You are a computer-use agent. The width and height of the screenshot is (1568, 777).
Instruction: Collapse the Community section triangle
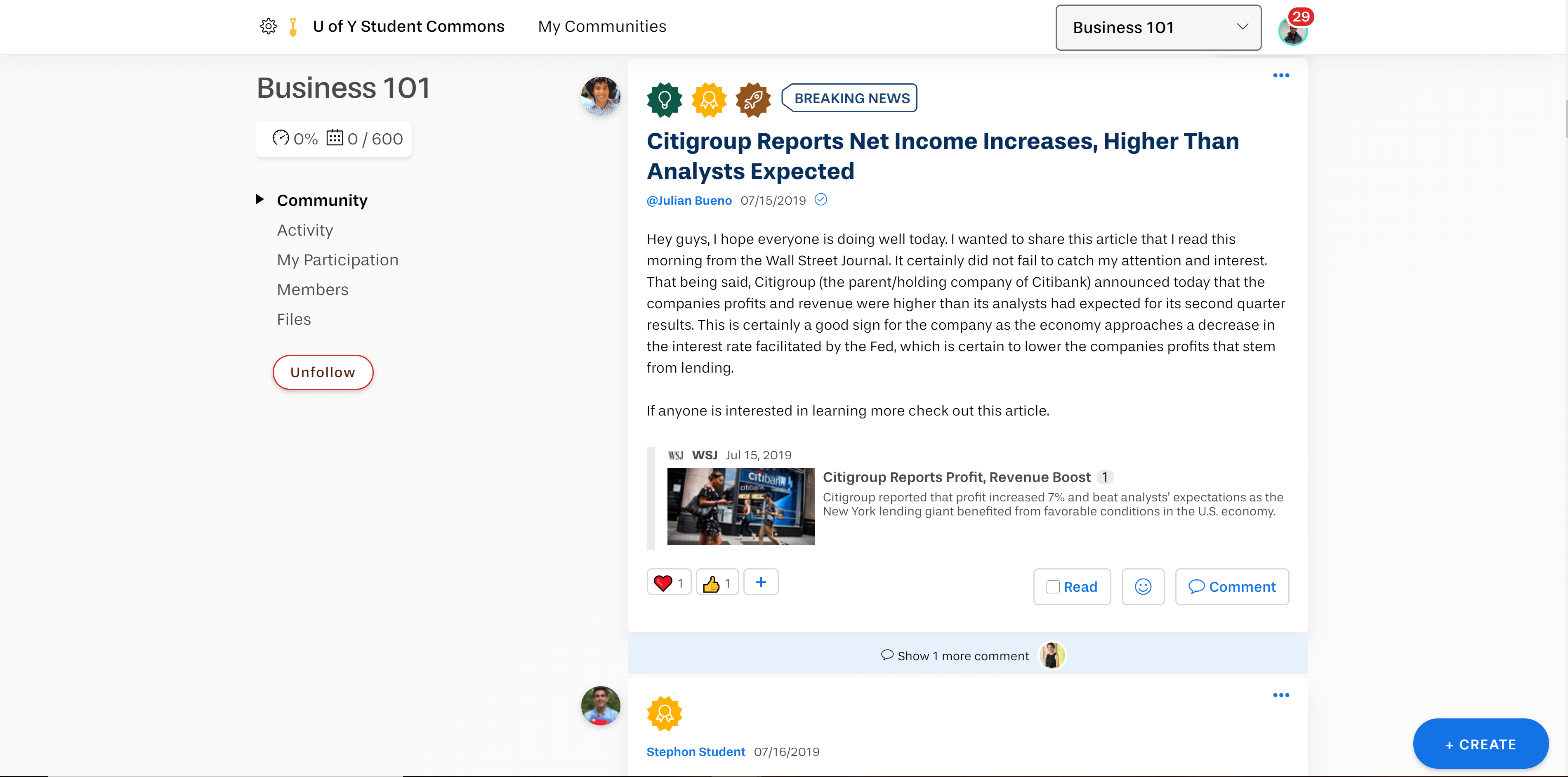[x=261, y=199]
